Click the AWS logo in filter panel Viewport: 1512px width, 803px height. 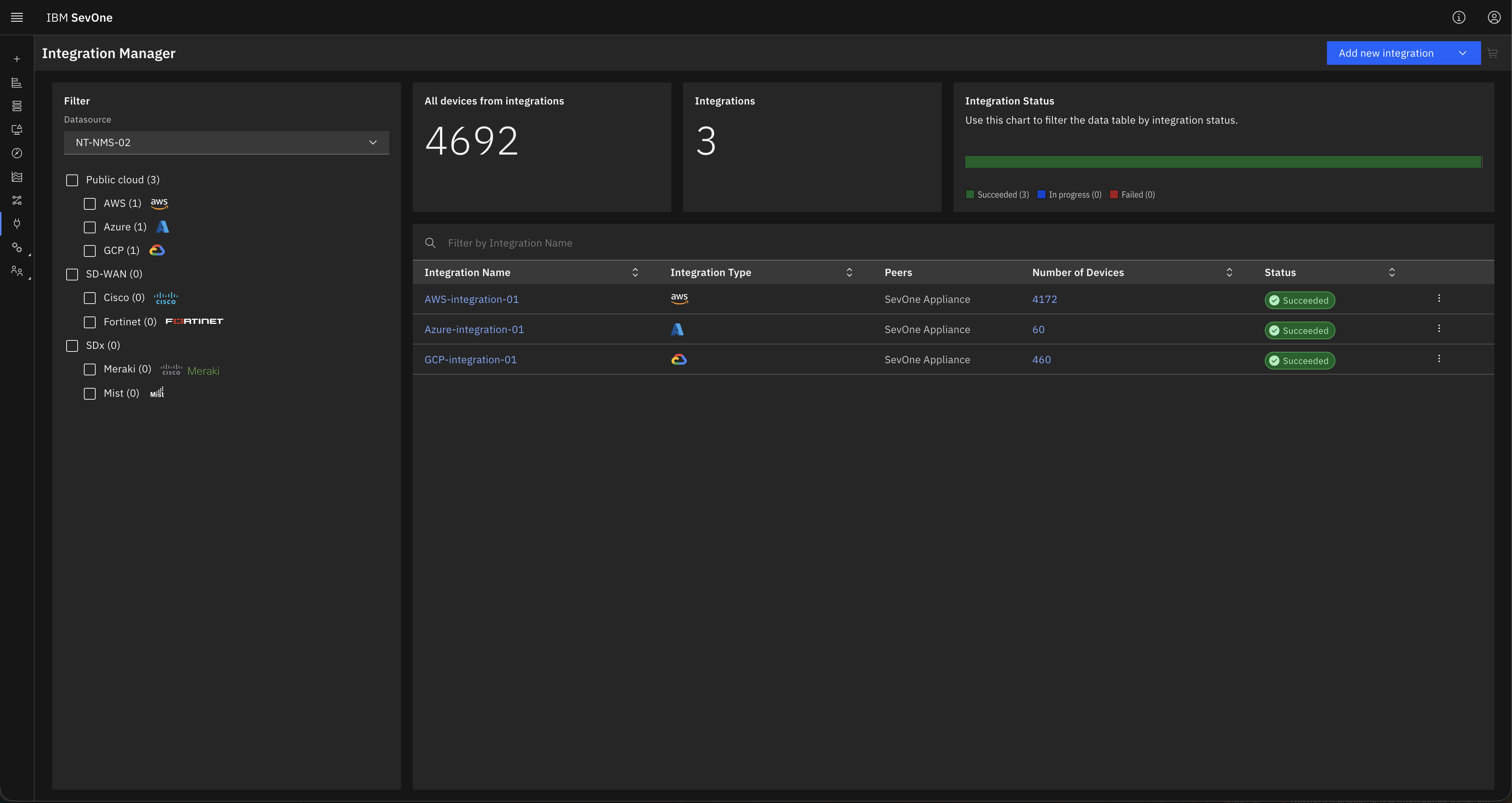(159, 204)
